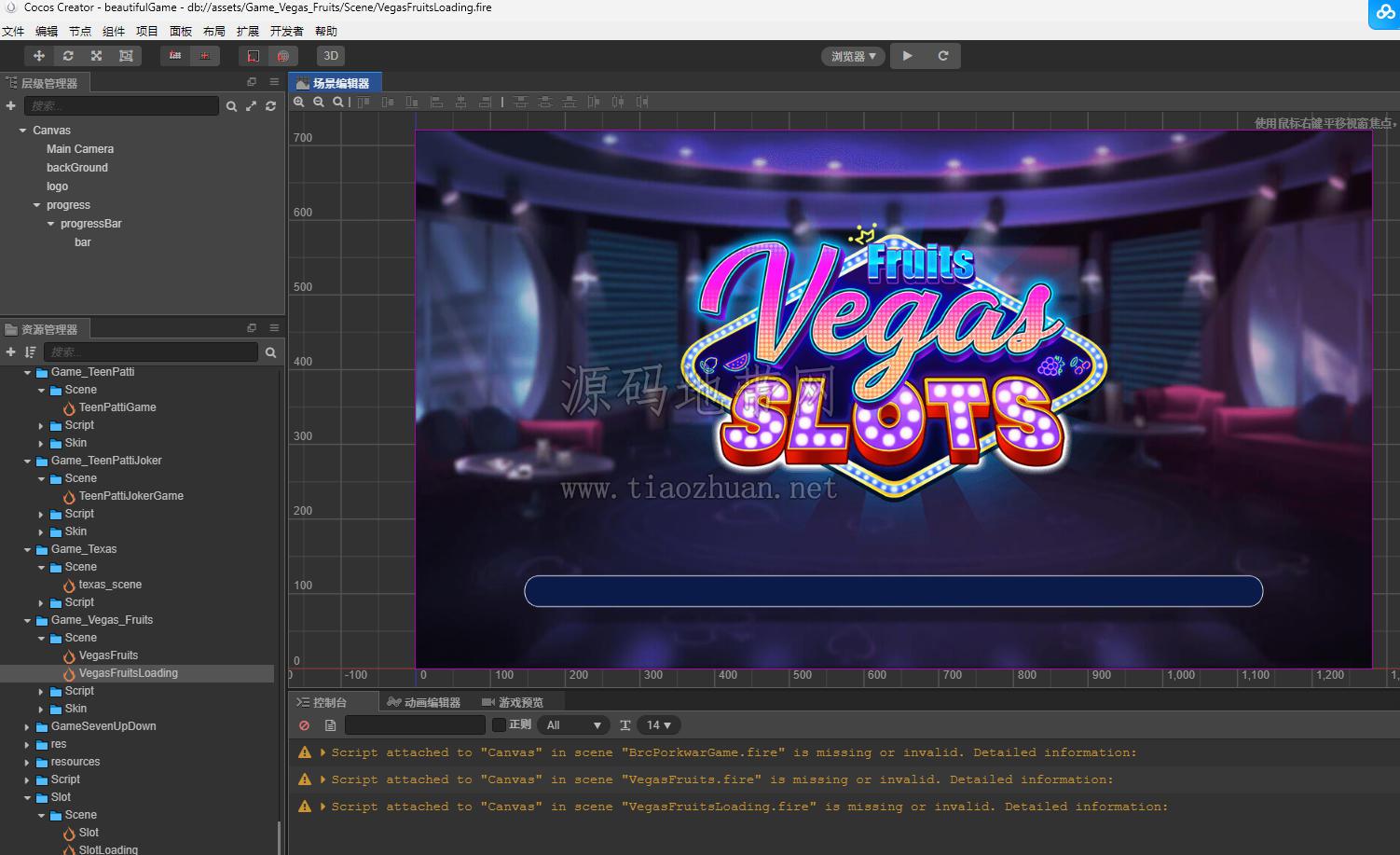This screenshot has width=1400, height=855.
Task: Switch to the 游戏预览 tab
Action: [514, 702]
